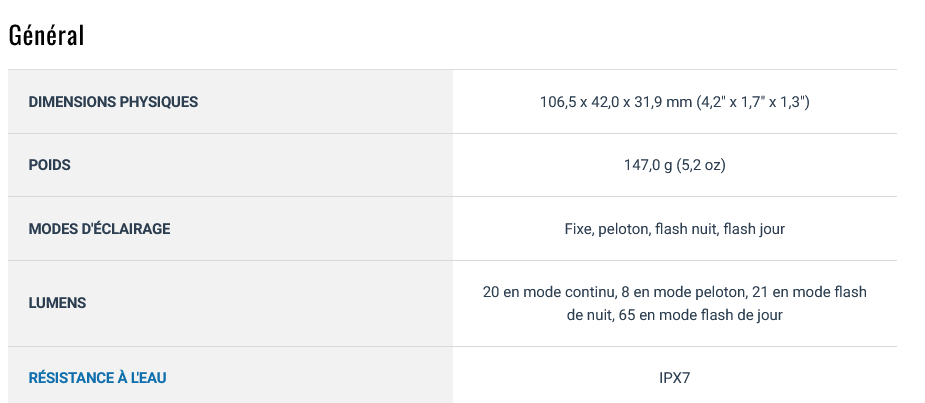Click the DIMENSIONS PHYSIQUES row label

coord(113,101)
